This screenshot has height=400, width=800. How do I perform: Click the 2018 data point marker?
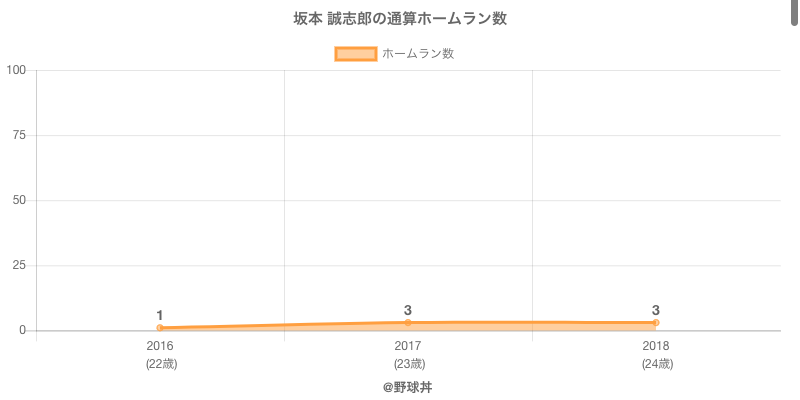656,323
